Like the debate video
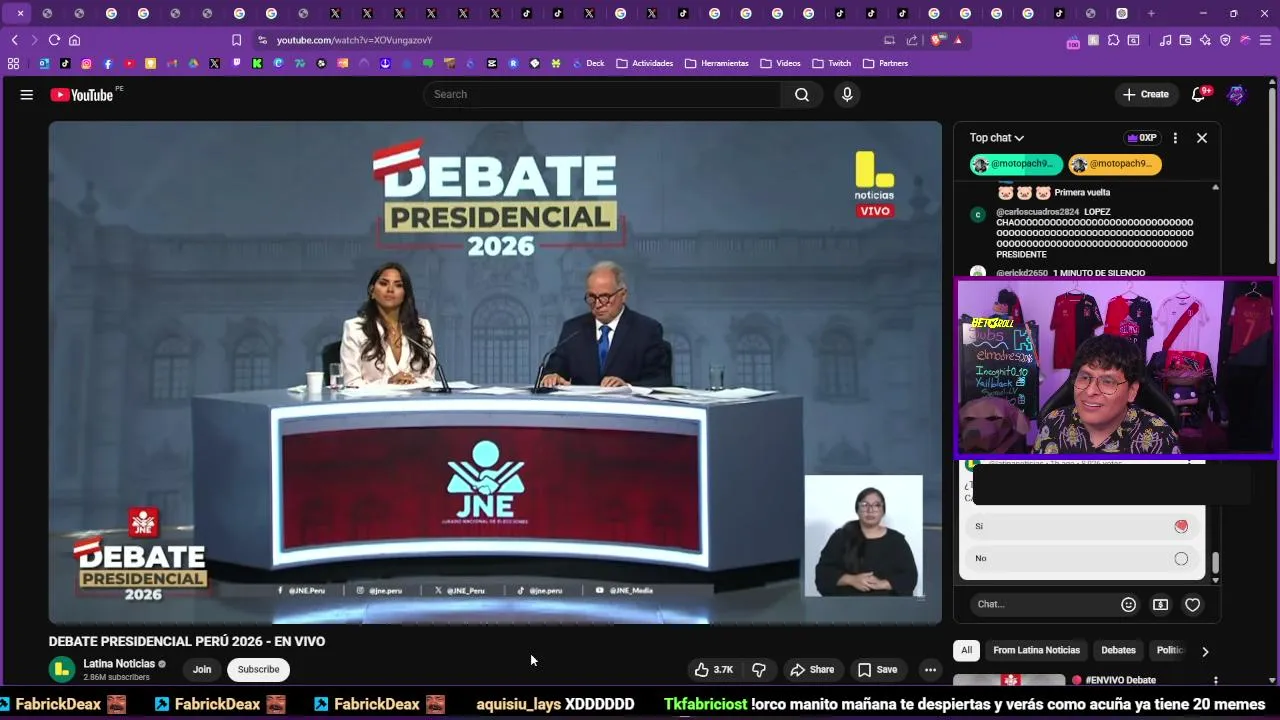Viewport: 1280px width, 720px height. [x=714, y=670]
